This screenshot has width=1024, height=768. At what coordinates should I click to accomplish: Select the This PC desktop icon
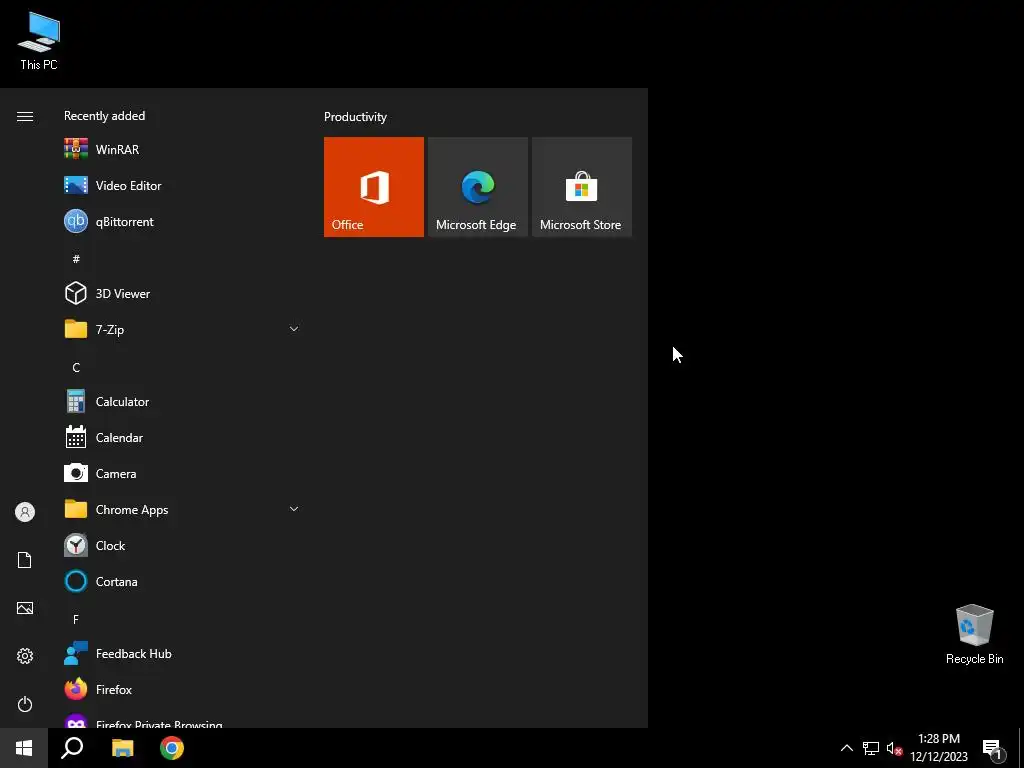[x=39, y=41]
